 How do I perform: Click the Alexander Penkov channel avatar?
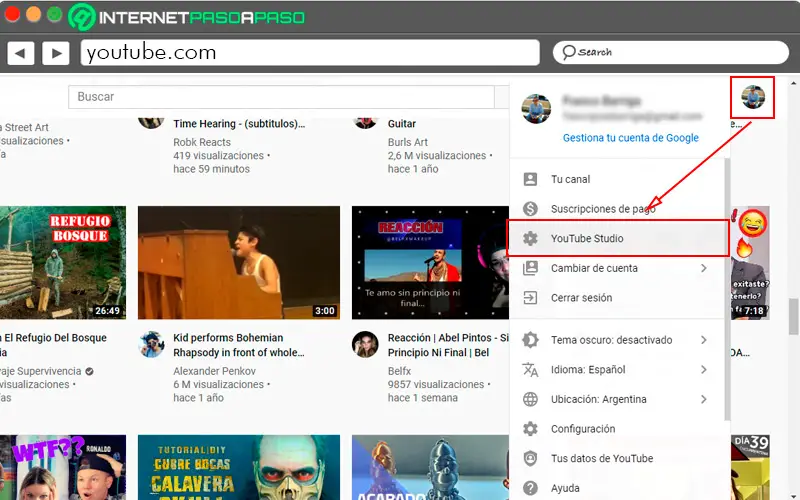coord(151,344)
